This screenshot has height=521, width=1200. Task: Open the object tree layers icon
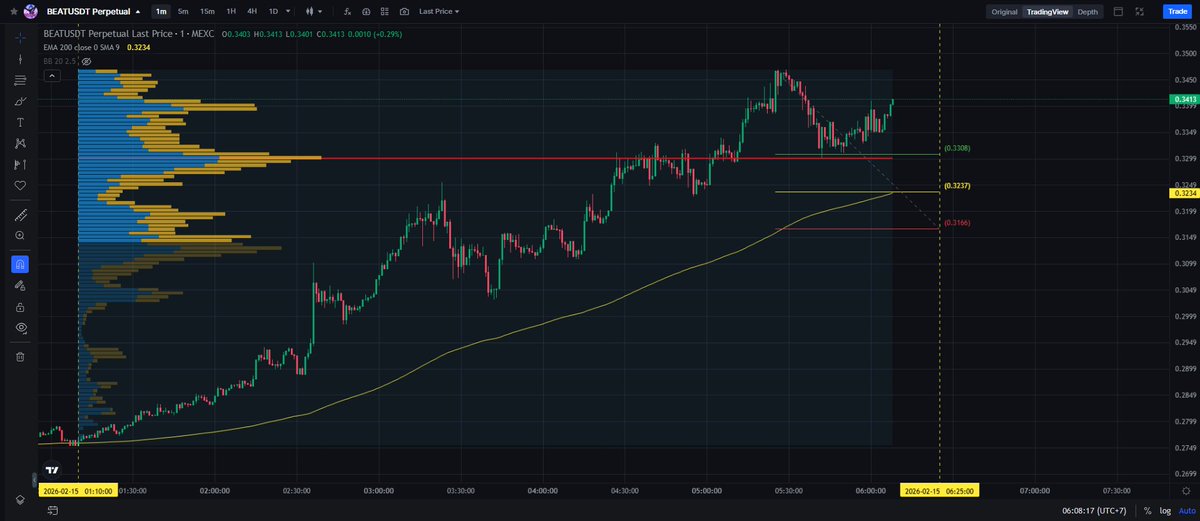20,500
